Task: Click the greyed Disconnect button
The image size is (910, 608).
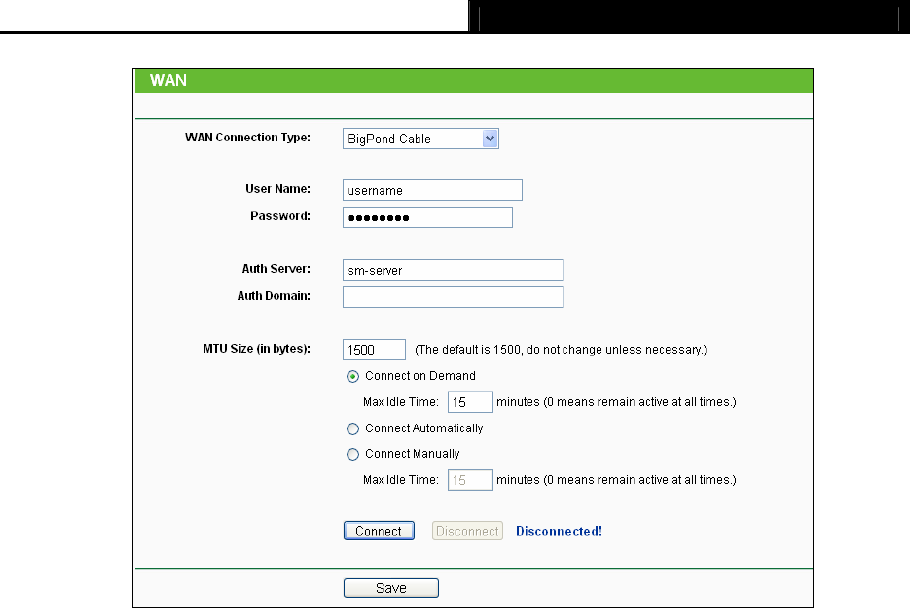Action: (x=467, y=531)
